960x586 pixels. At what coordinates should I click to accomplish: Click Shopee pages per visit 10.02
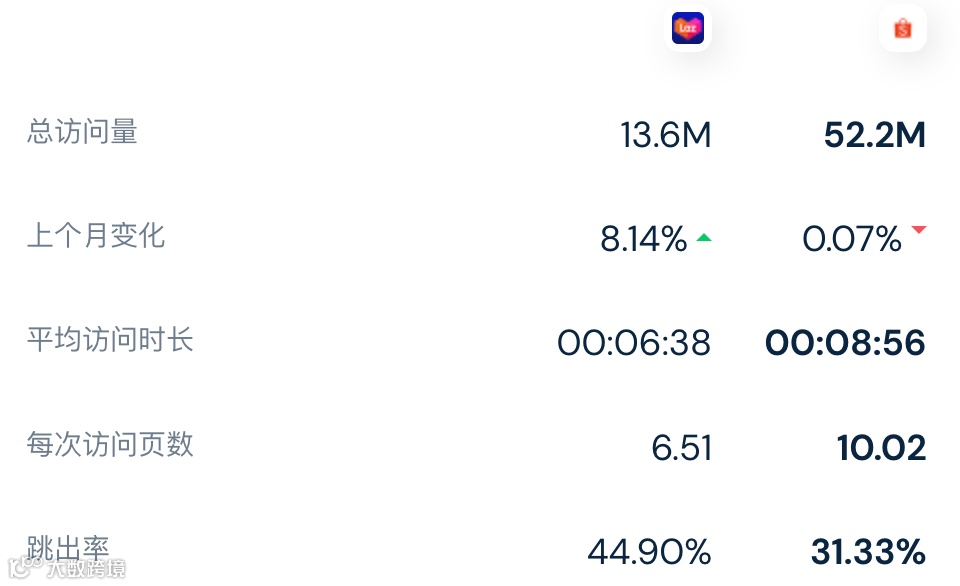click(x=882, y=448)
